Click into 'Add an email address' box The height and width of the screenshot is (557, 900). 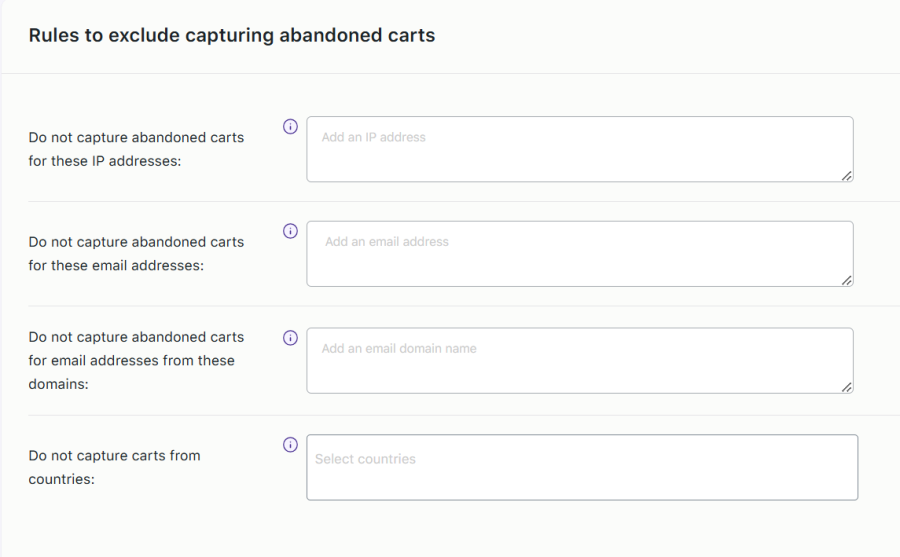pos(579,254)
